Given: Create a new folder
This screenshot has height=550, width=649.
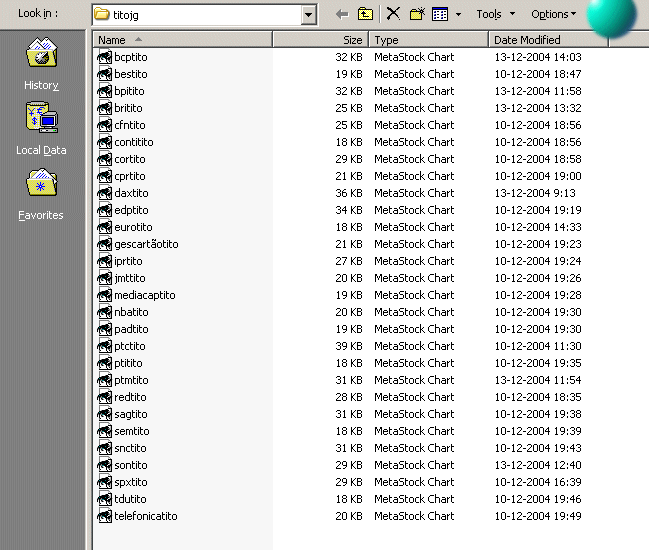Looking at the screenshot, I should pyautogui.click(x=417, y=14).
